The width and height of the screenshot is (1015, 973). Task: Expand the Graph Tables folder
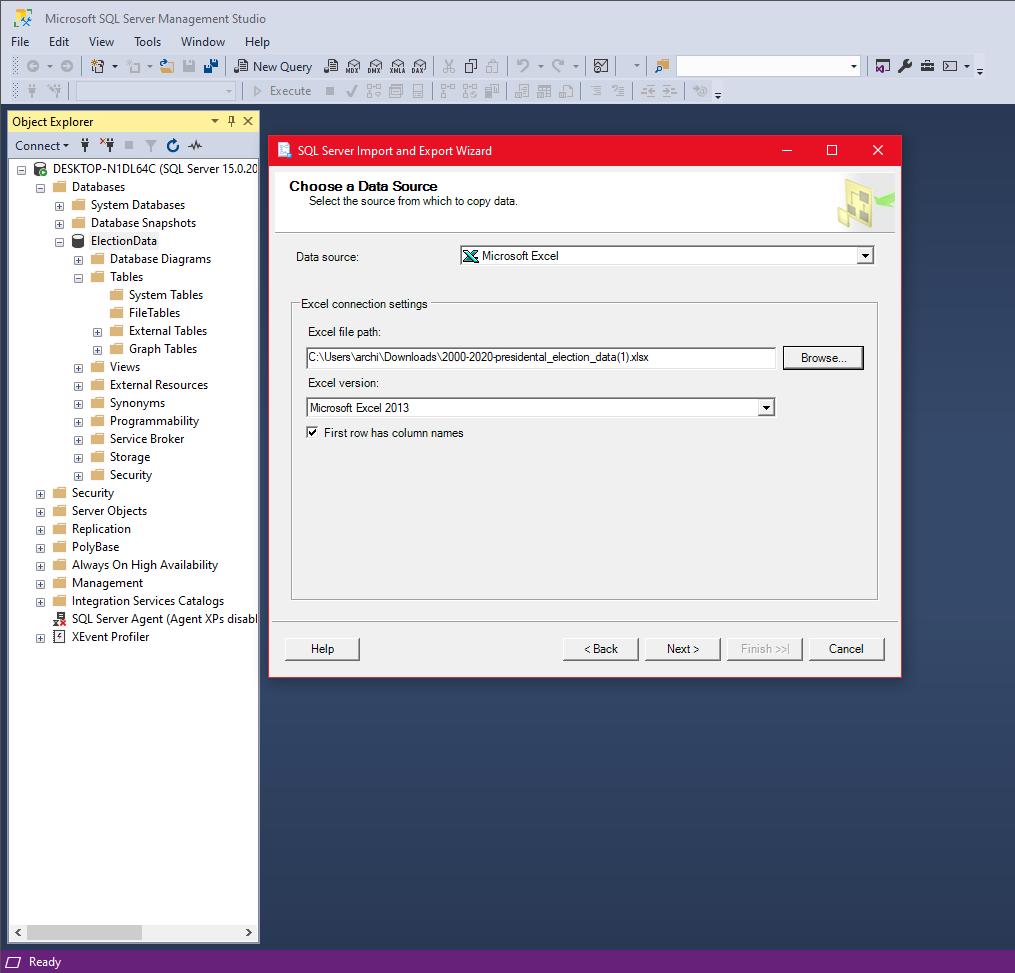click(97, 349)
